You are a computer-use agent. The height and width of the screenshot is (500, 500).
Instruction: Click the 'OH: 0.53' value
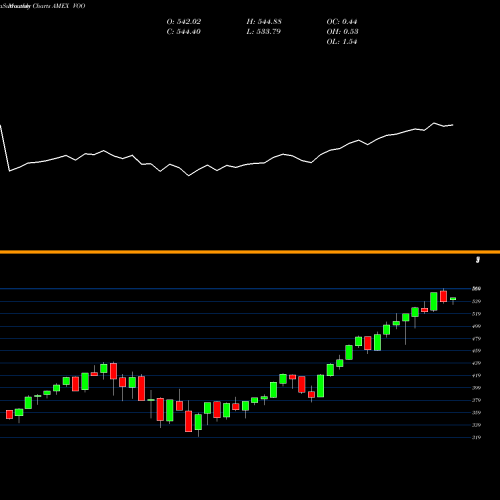pos(342,32)
